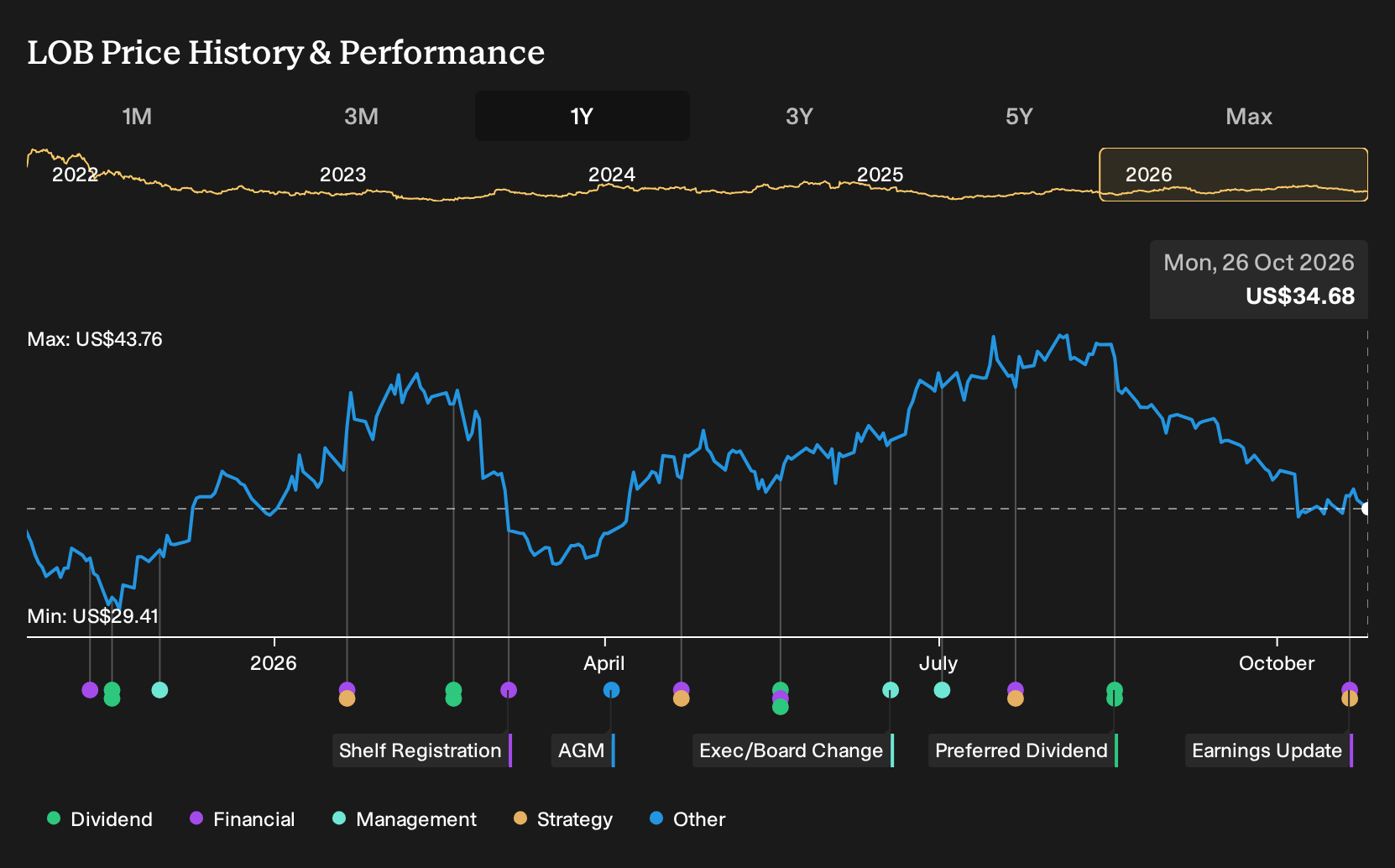Viewport: 1395px width, 868px height.
Task: Click the 'Mon, 26 Oct 2026' tooltip date
Action: (x=1259, y=263)
